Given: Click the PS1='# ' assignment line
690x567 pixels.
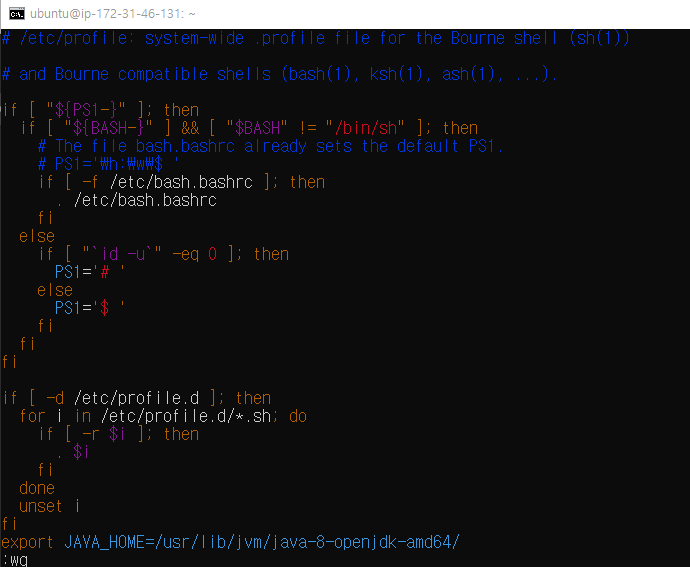Looking at the screenshot, I should [x=90, y=272].
